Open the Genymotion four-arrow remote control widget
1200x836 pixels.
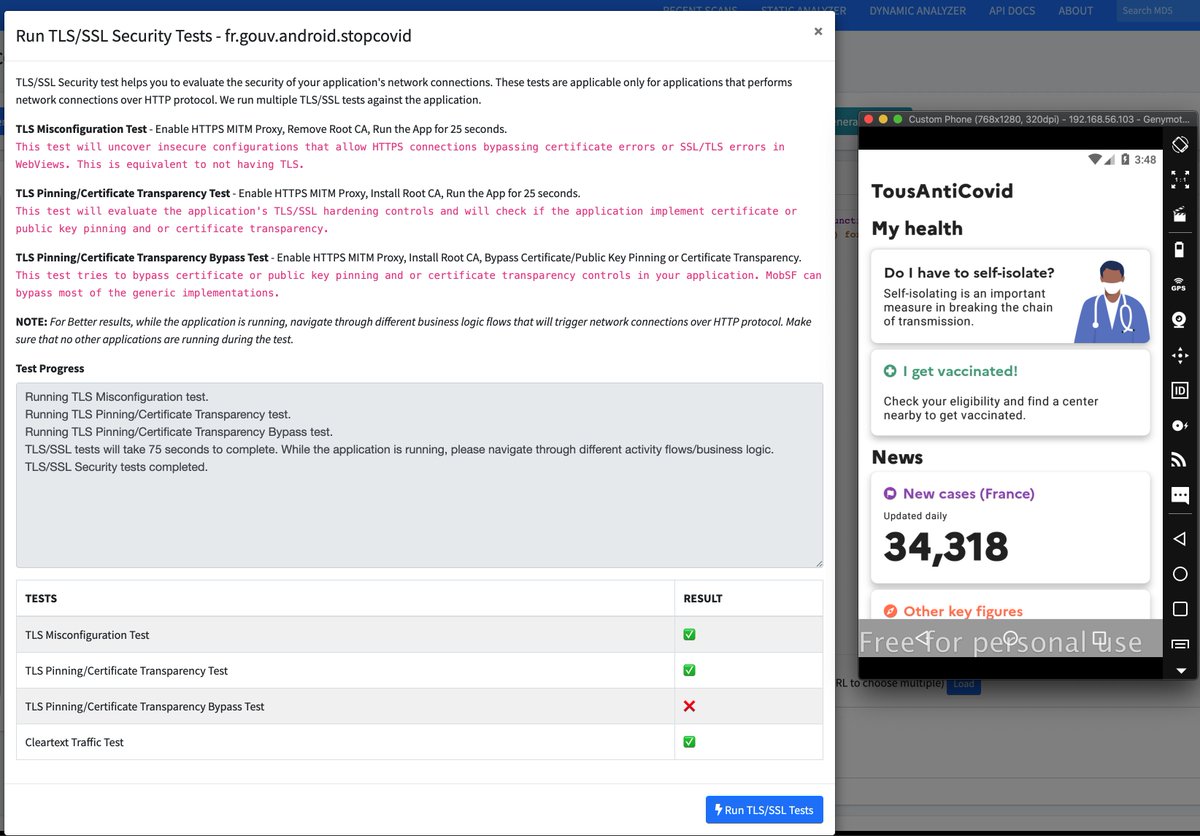tap(1179, 355)
